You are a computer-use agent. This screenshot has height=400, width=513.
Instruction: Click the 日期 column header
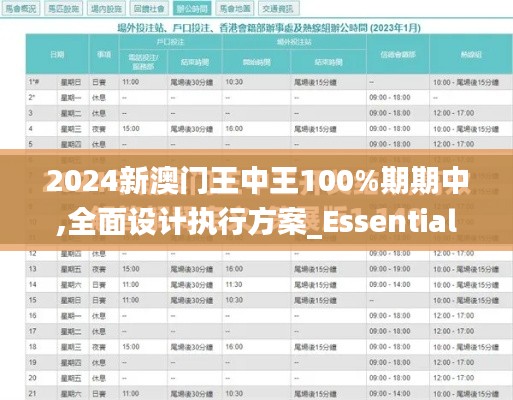[57, 54]
